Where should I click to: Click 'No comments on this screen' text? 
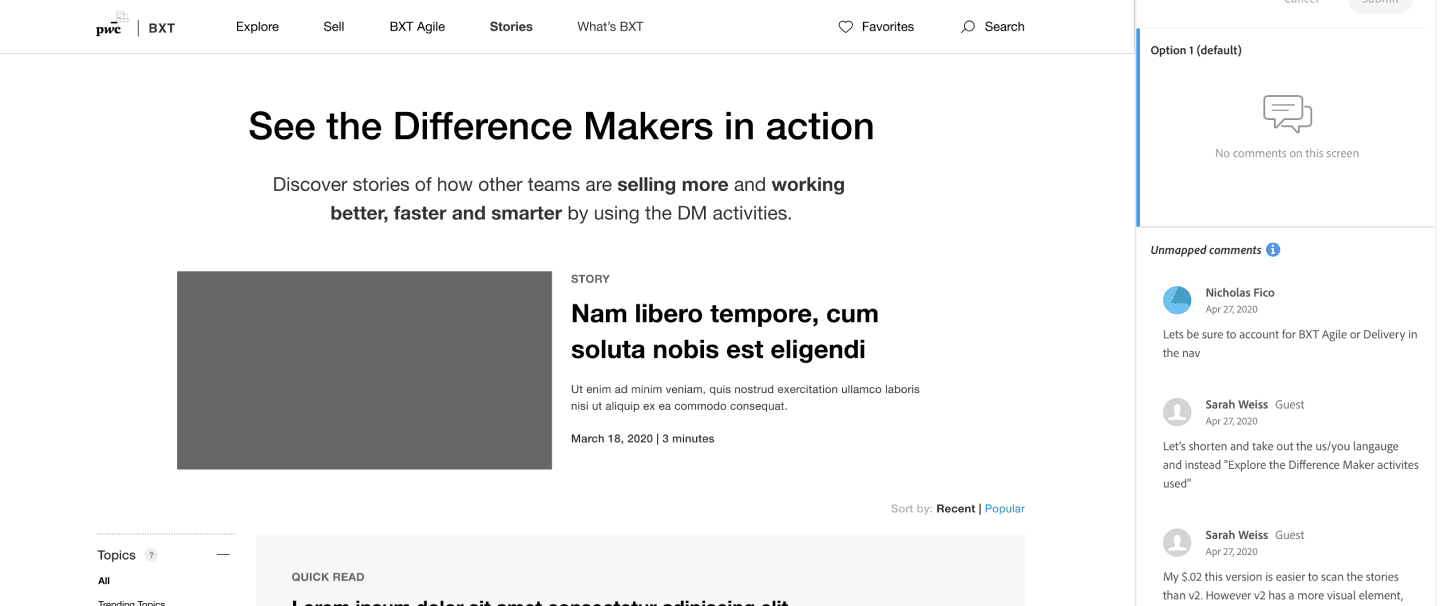[1287, 154]
